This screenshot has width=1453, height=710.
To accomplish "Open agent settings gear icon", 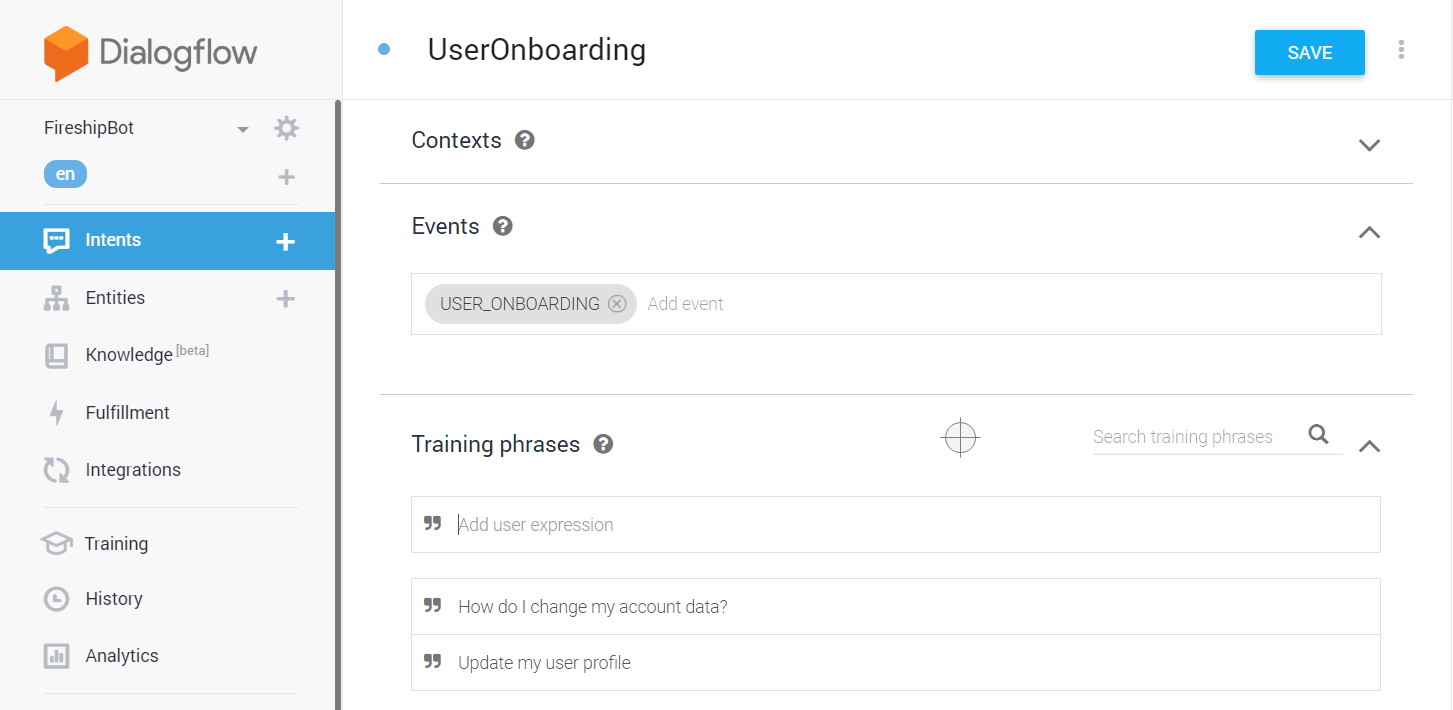I will click(286, 128).
